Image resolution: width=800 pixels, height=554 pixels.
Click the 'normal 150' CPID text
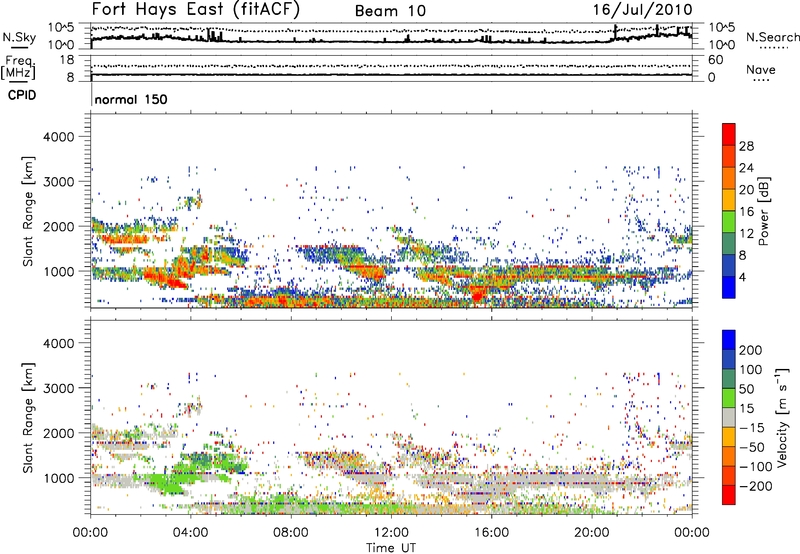(x=131, y=99)
